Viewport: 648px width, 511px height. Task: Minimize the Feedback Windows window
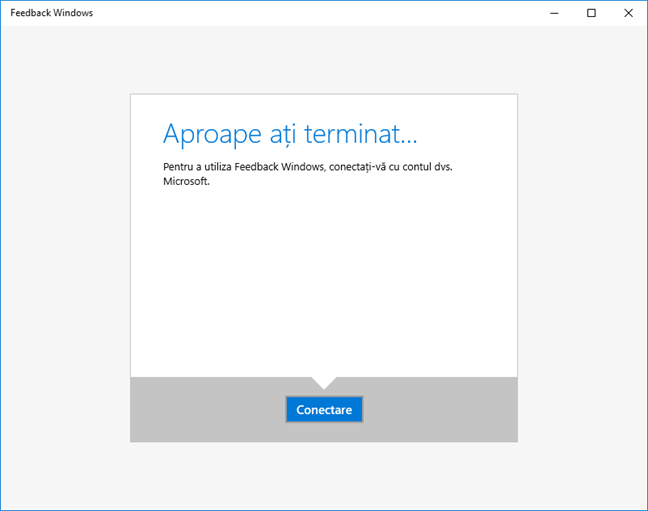[554, 13]
